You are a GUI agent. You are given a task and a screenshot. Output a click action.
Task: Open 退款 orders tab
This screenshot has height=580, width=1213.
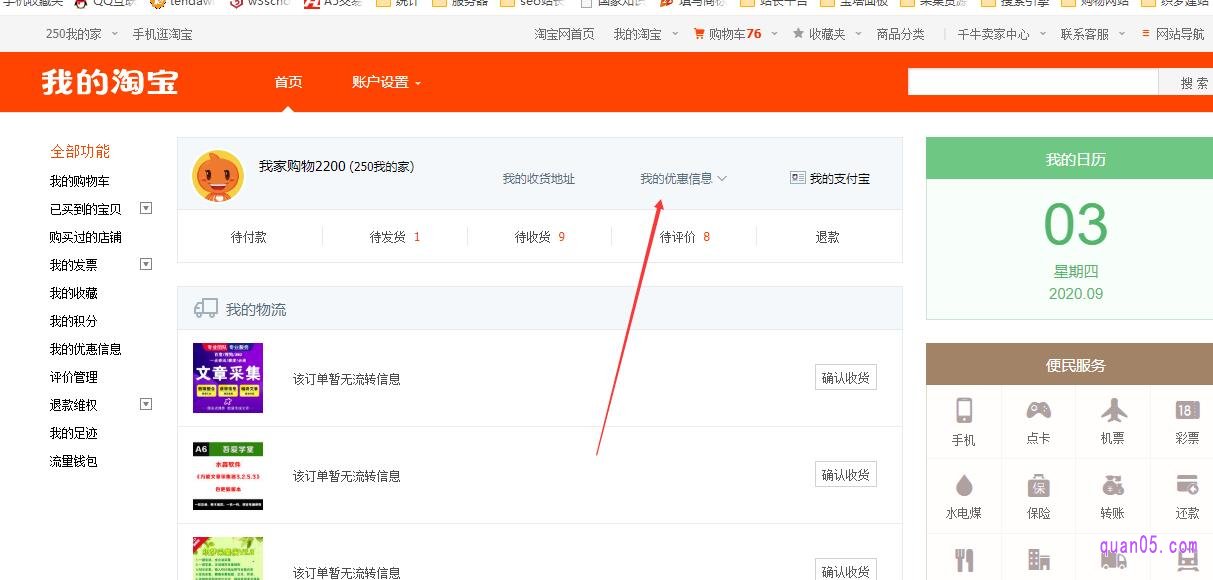tap(828, 237)
